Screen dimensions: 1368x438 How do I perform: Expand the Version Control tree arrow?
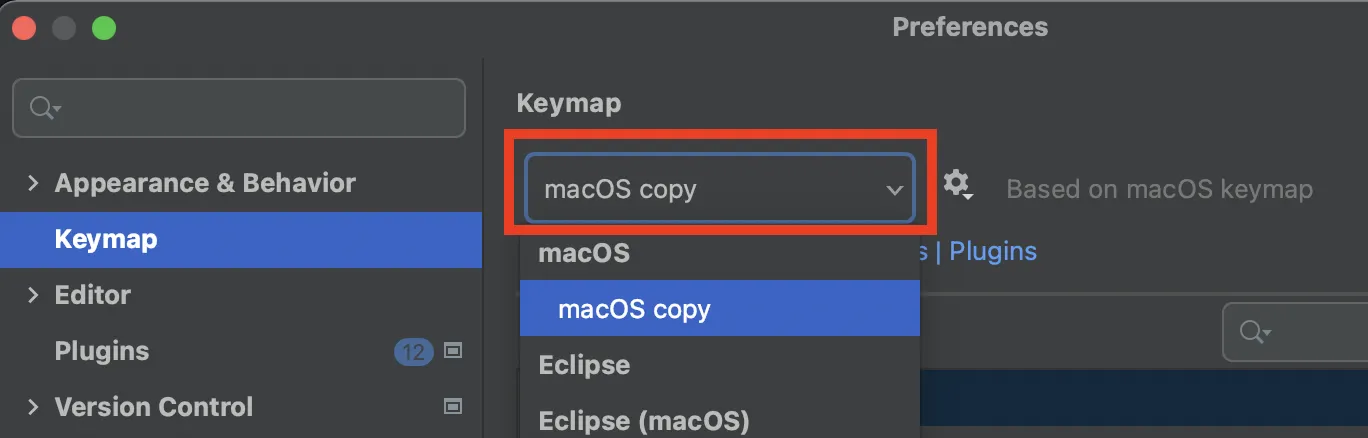(33, 407)
